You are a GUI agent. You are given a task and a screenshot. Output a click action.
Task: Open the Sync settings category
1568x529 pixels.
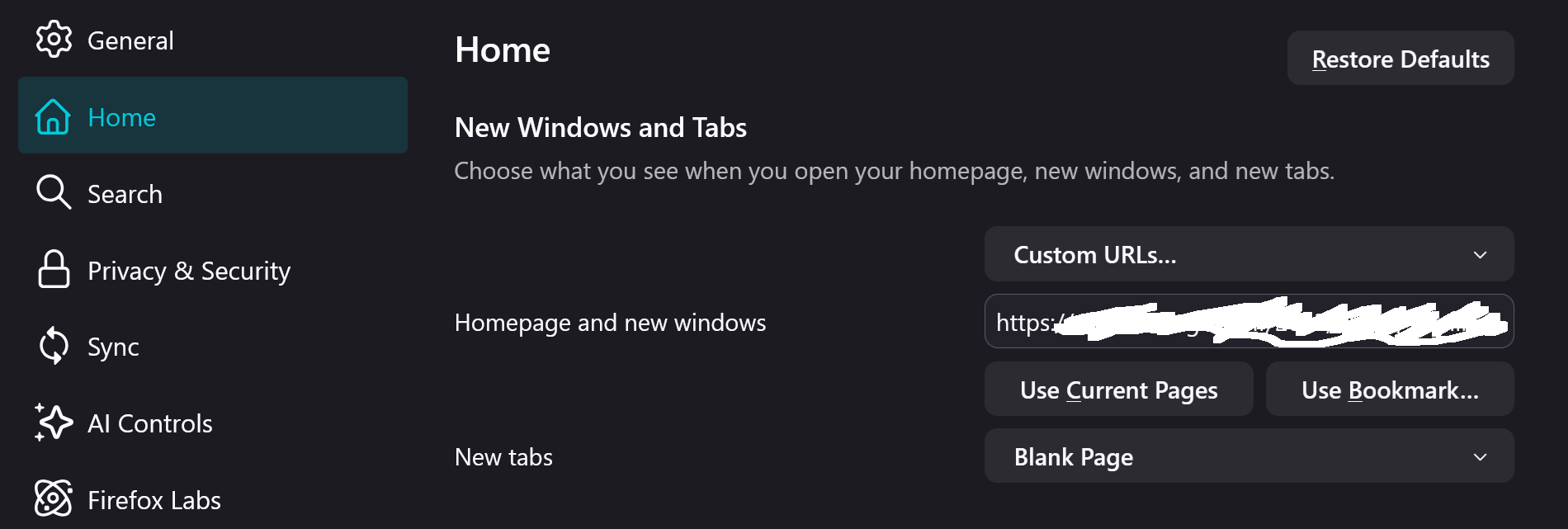[113, 347]
